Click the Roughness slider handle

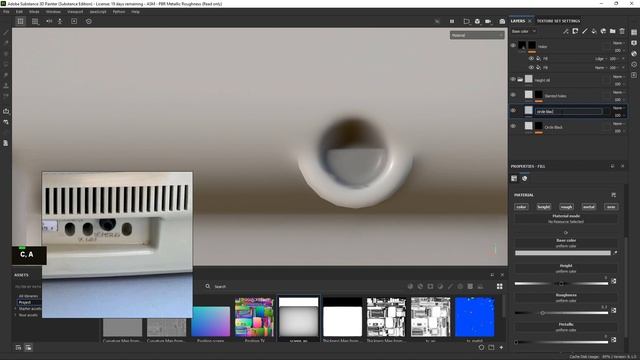542,313
